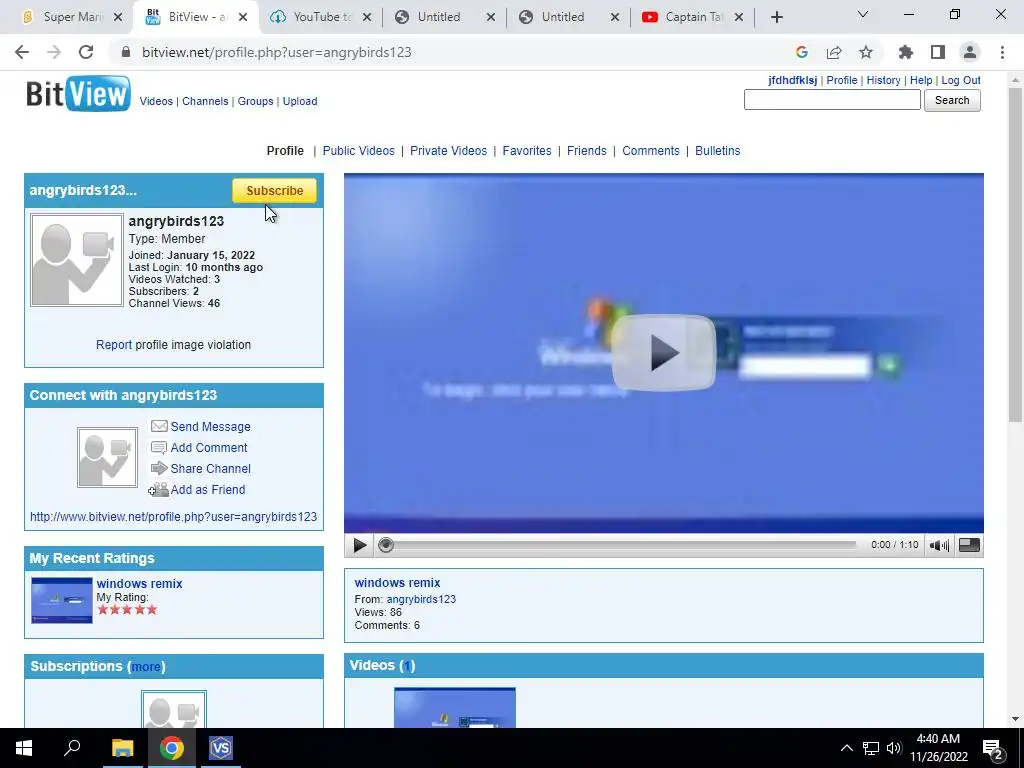Click video progress slider handle
This screenshot has height=768, width=1024.
[386, 545]
